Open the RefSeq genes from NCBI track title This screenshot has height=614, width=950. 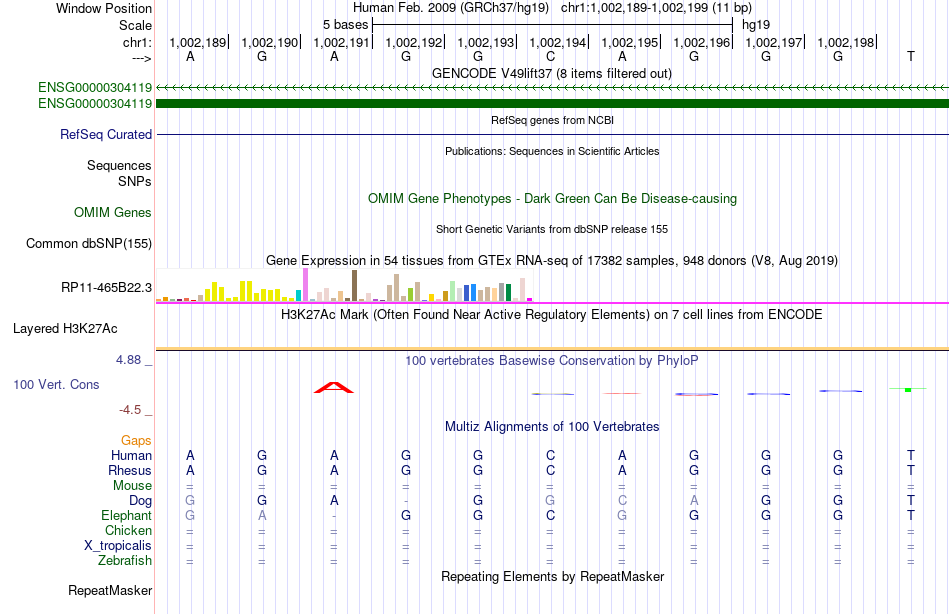(552, 120)
